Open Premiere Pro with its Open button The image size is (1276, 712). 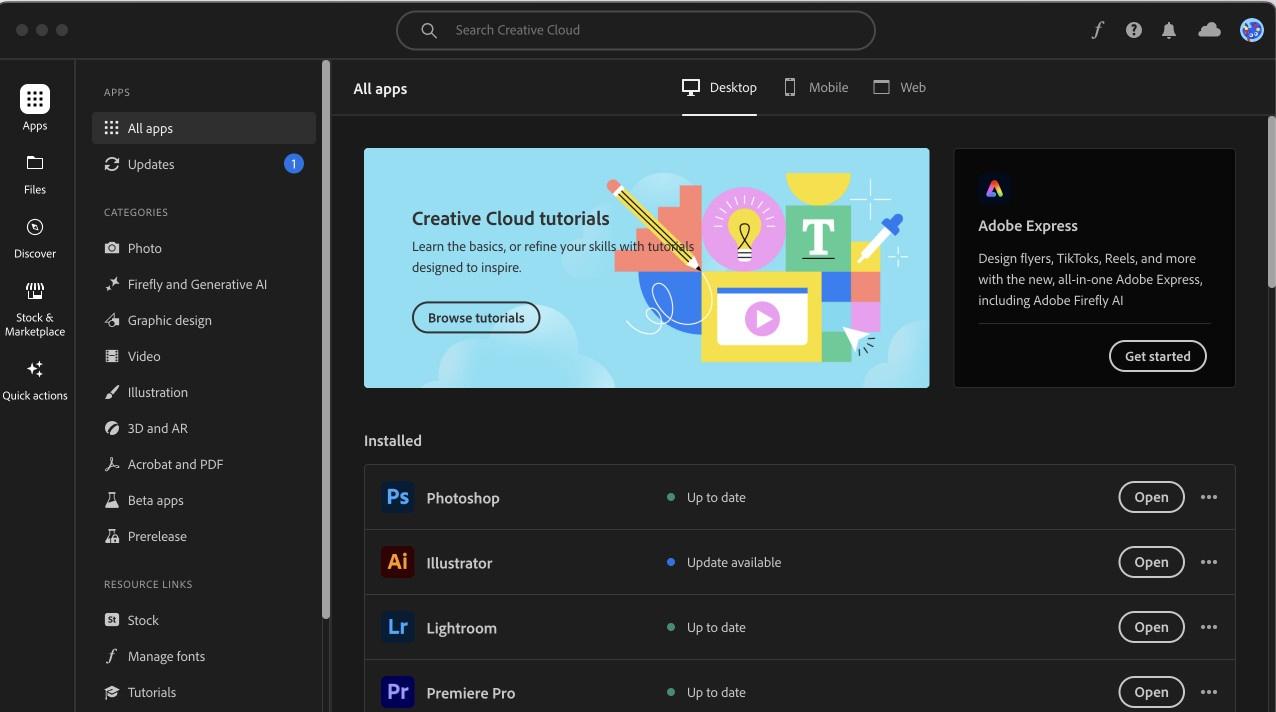[1151, 692]
